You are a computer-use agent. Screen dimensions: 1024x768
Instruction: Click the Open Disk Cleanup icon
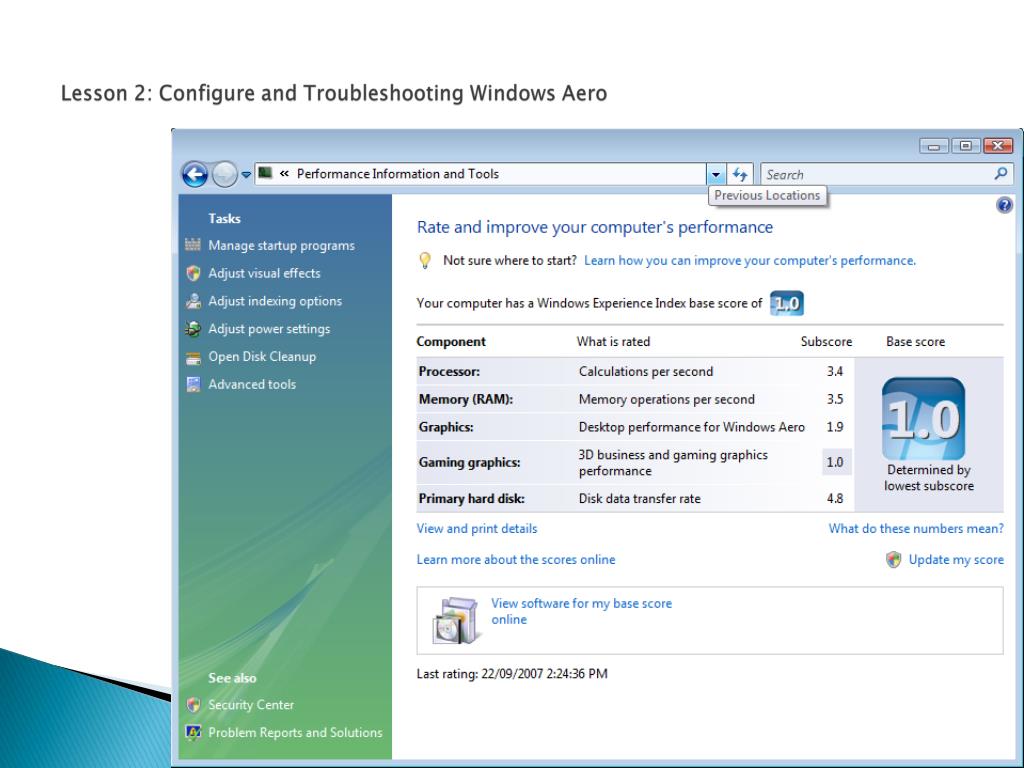click(x=193, y=357)
